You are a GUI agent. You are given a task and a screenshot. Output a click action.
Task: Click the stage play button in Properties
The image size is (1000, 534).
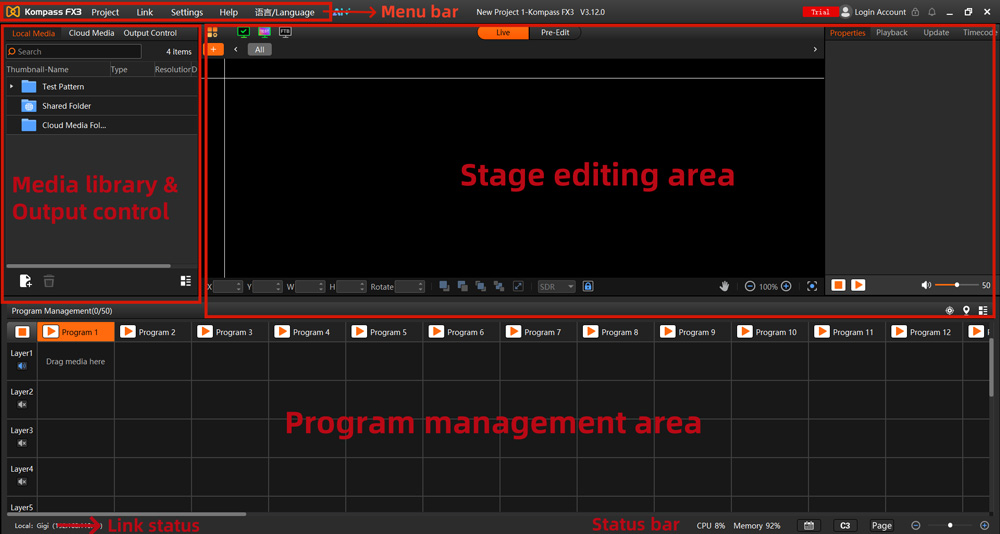tap(858, 285)
